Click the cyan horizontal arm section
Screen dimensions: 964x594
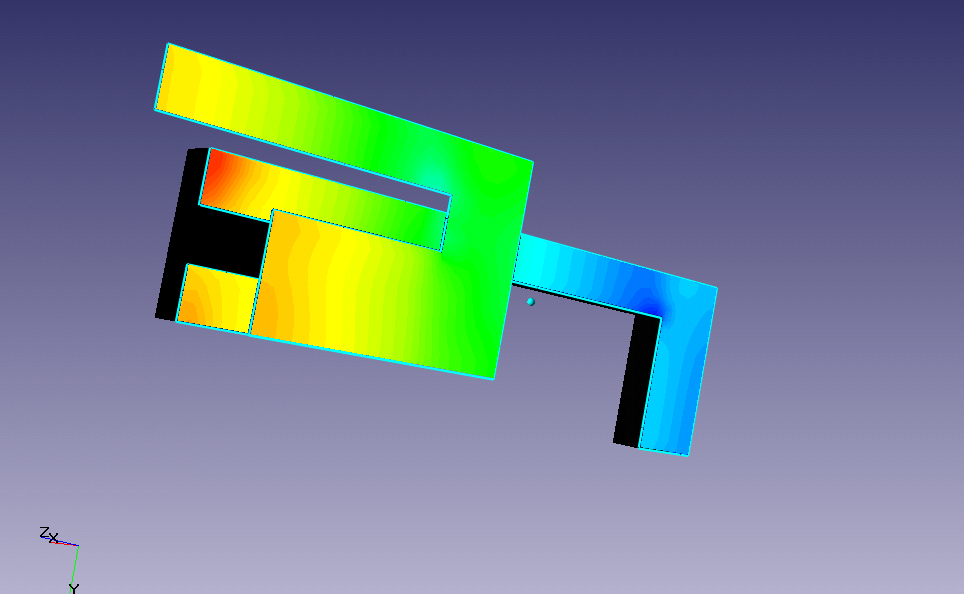click(x=560, y=262)
